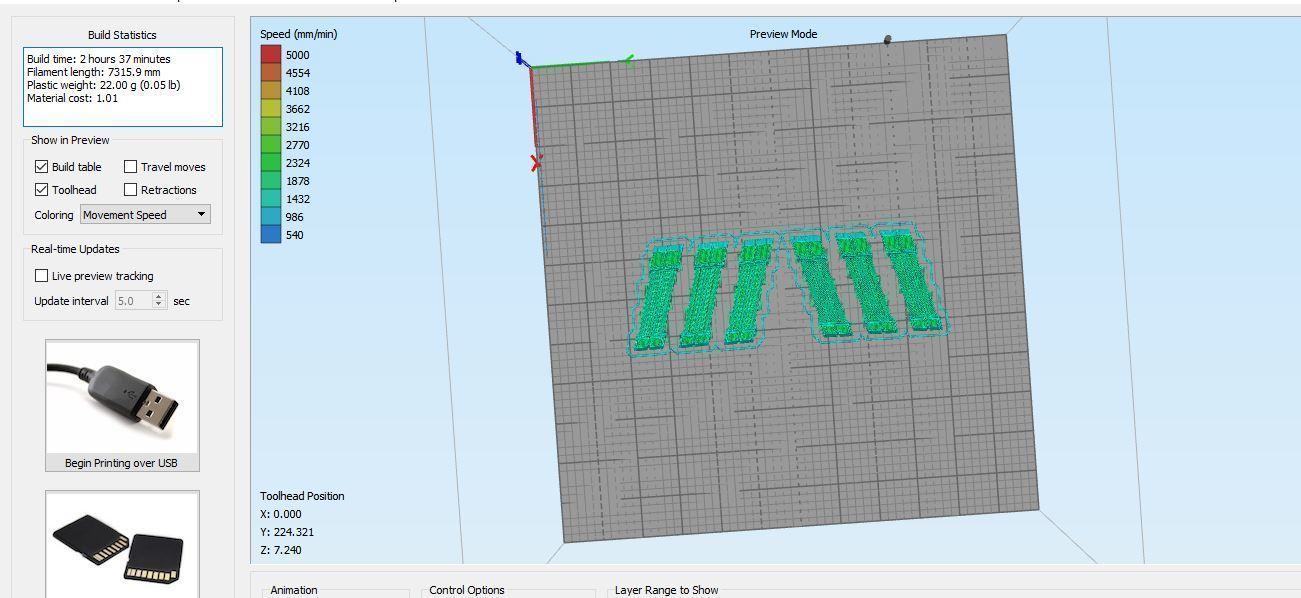Click the USB cable image for printing
Image resolution: width=1301 pixels, height=598 pixels.
click(x=122, y=397)
